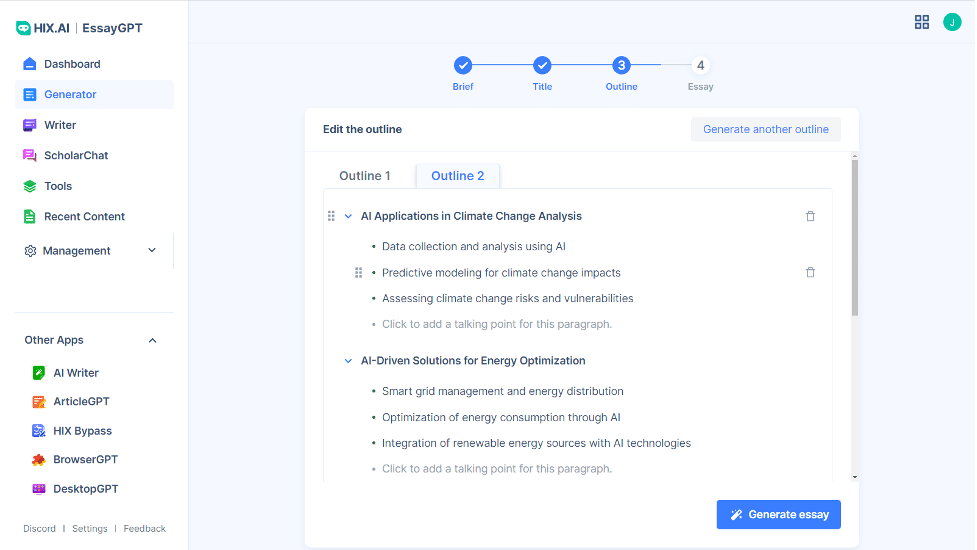Open HIX Bypass app icon

(39, 431)
